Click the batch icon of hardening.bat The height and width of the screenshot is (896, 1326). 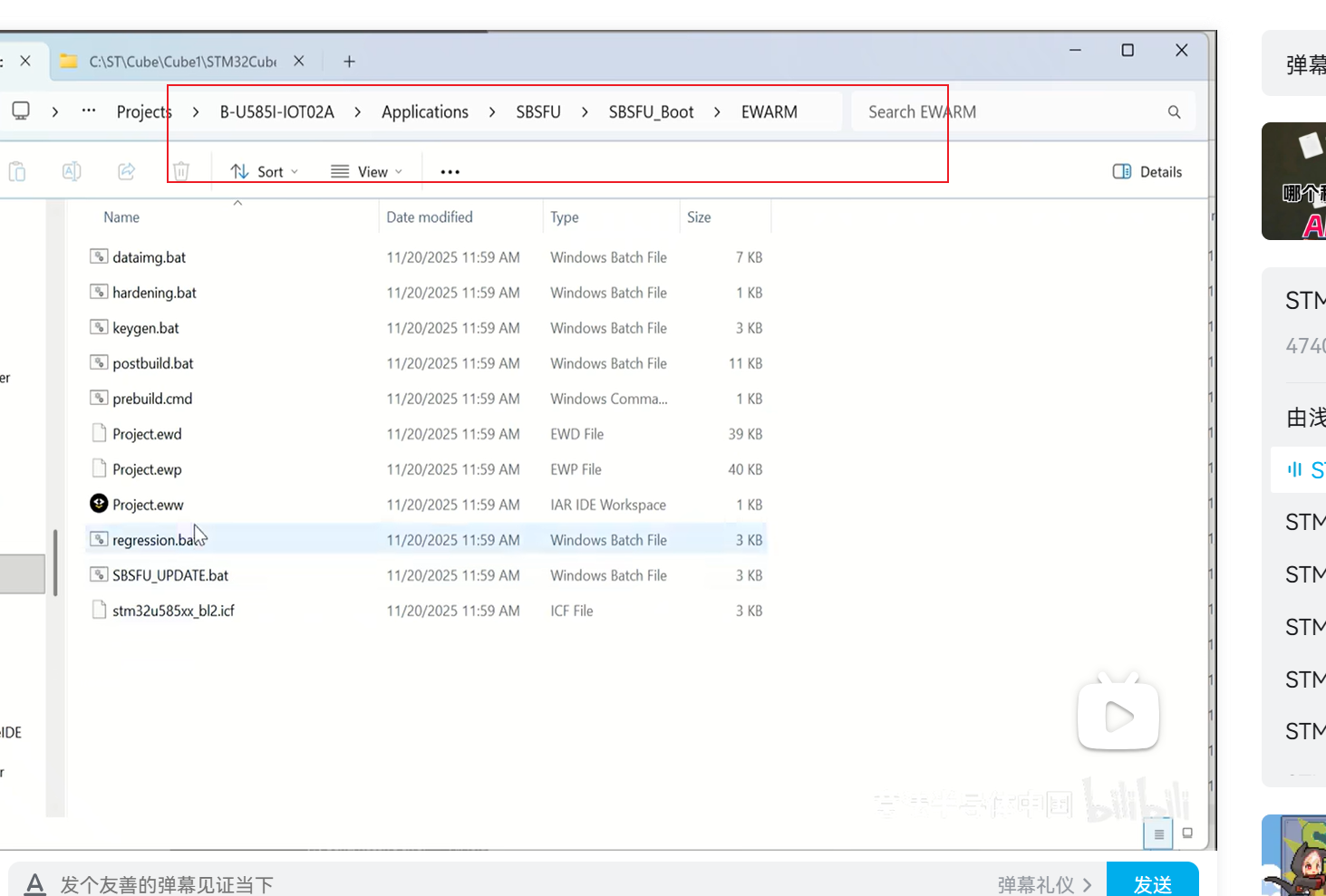[x=99, y=292]
